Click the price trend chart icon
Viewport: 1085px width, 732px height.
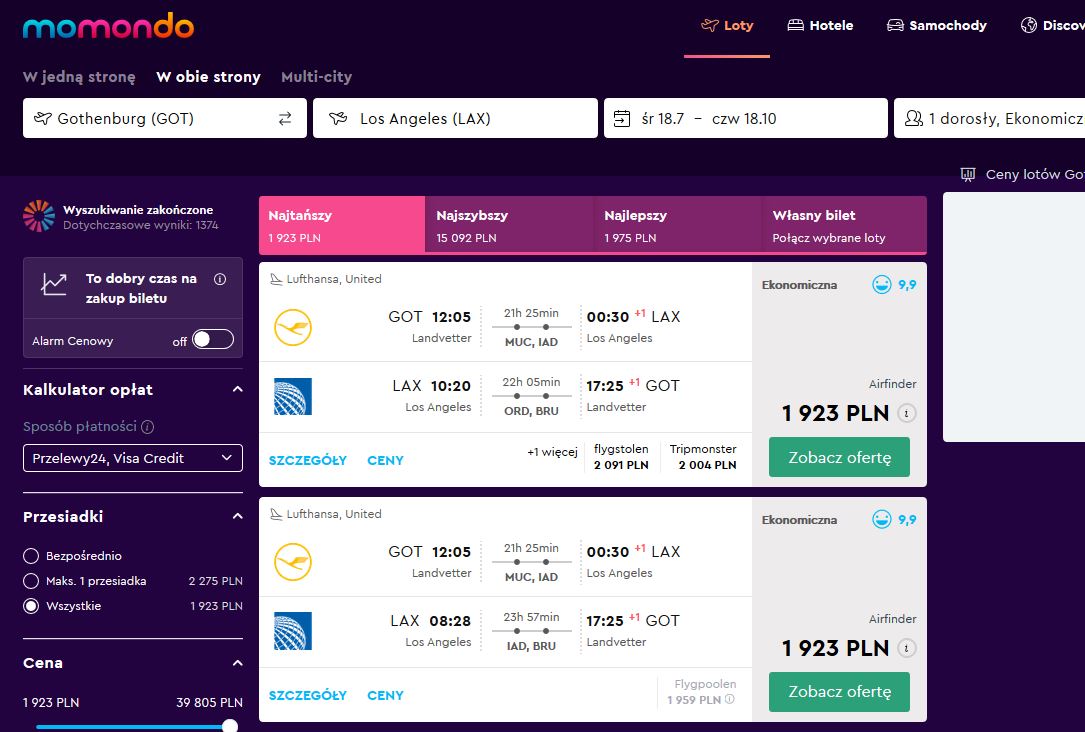54,284
